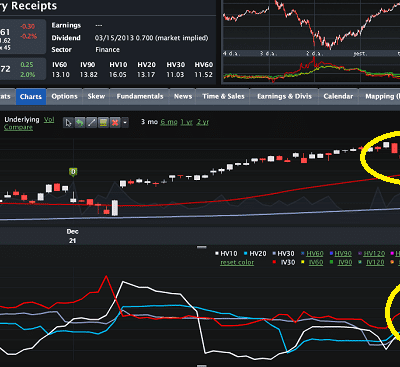Viewport: 400px width, 367px height.
Task: Click the splitter handle below price chart
Action: [202, 247]
